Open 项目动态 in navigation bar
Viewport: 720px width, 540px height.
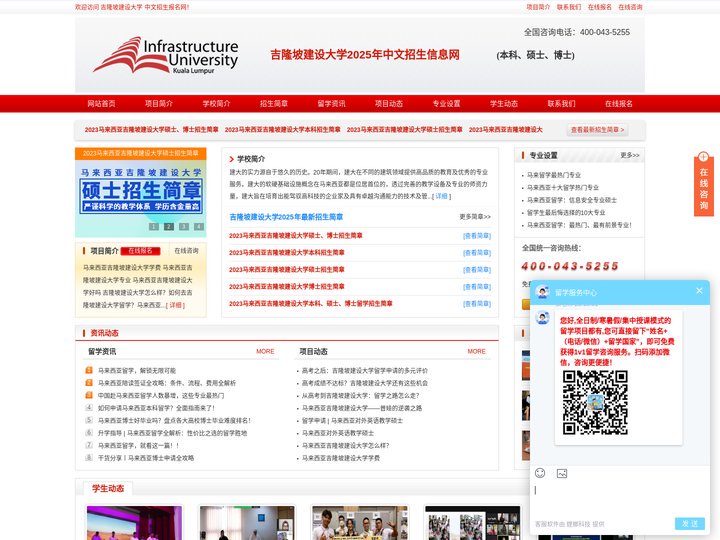click(x=388, y=104)
